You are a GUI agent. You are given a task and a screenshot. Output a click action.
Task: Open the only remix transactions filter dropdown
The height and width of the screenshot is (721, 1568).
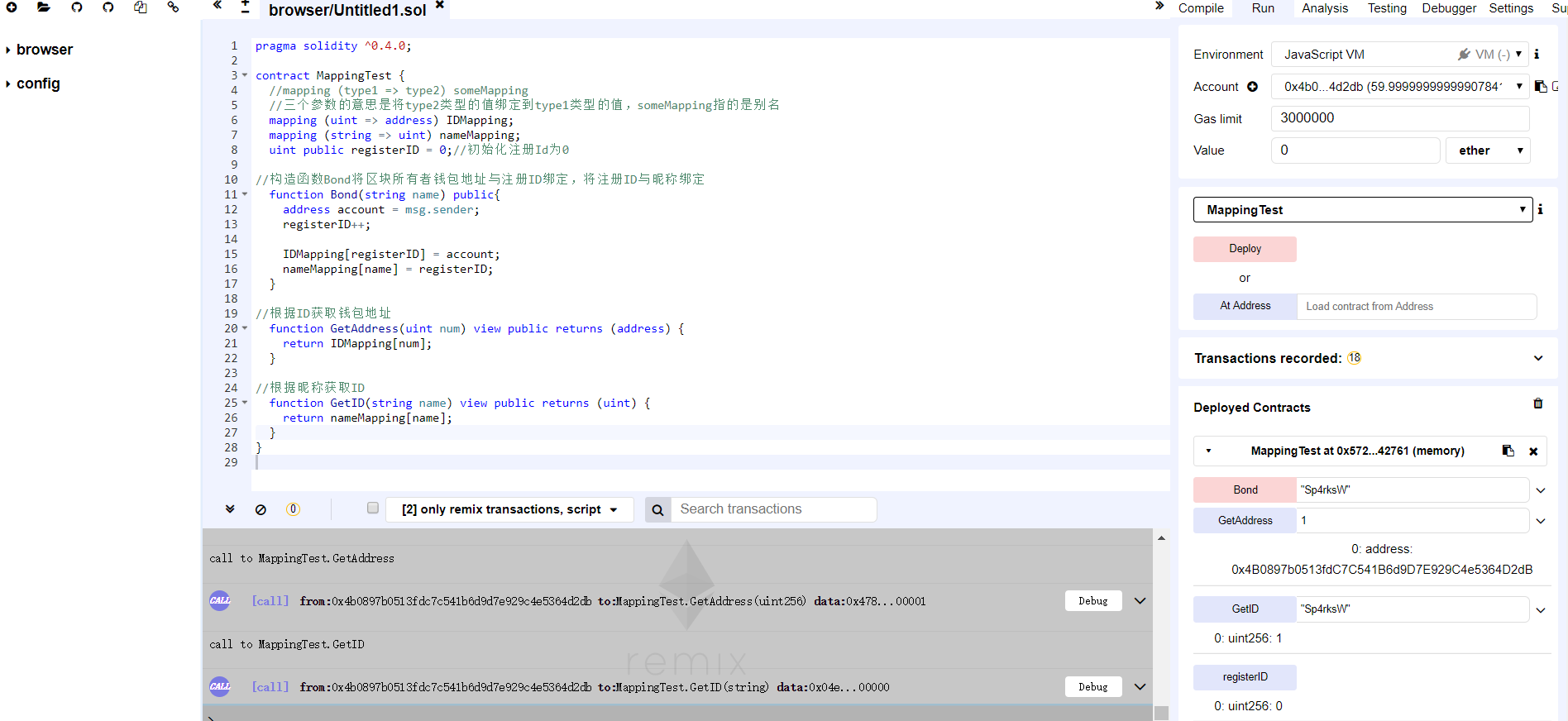click(x=509, y=509)
